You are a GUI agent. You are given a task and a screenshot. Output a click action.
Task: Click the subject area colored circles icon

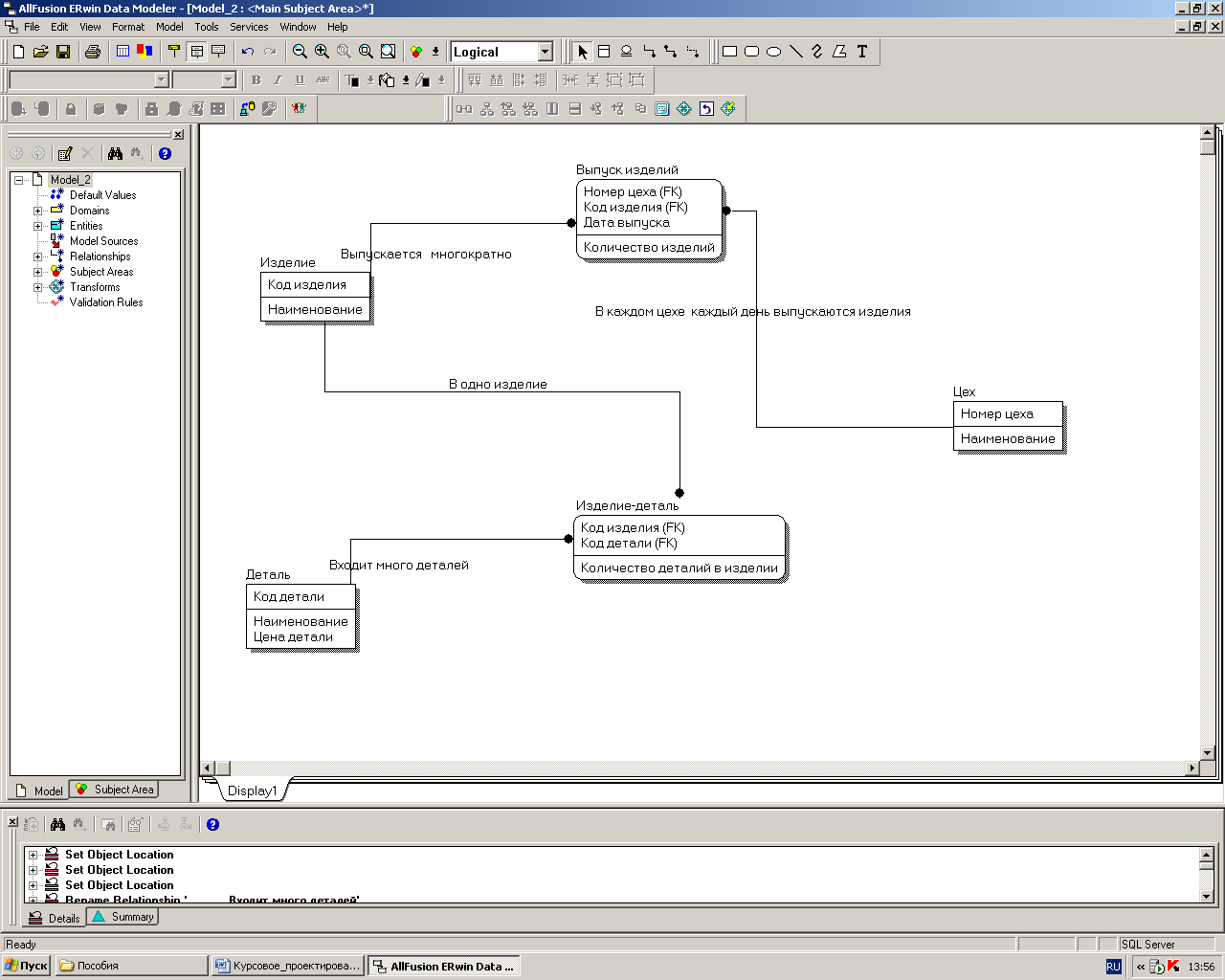[x=416, y=52]
